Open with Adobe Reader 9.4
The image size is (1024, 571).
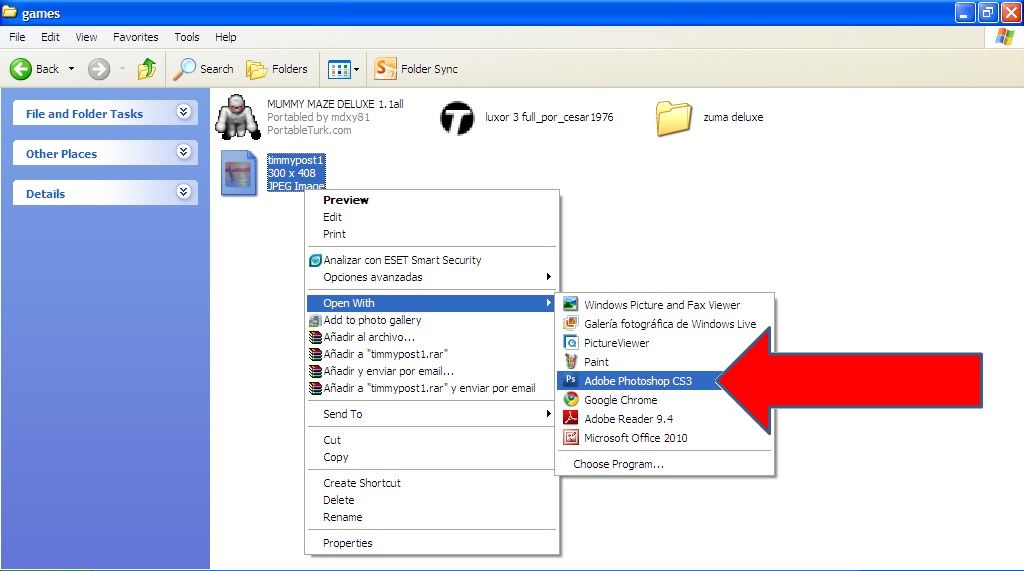(665, 419)
